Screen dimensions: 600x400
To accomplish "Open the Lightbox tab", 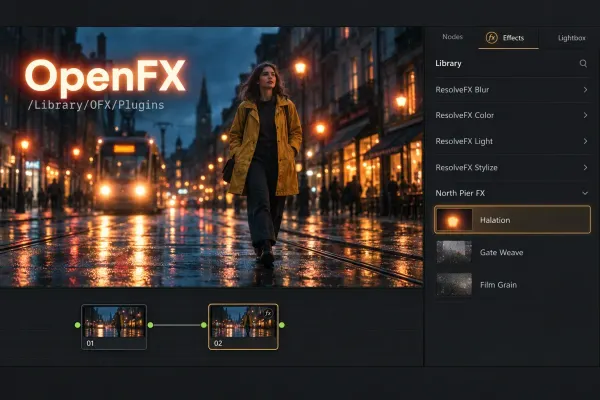I will point(571,38).
